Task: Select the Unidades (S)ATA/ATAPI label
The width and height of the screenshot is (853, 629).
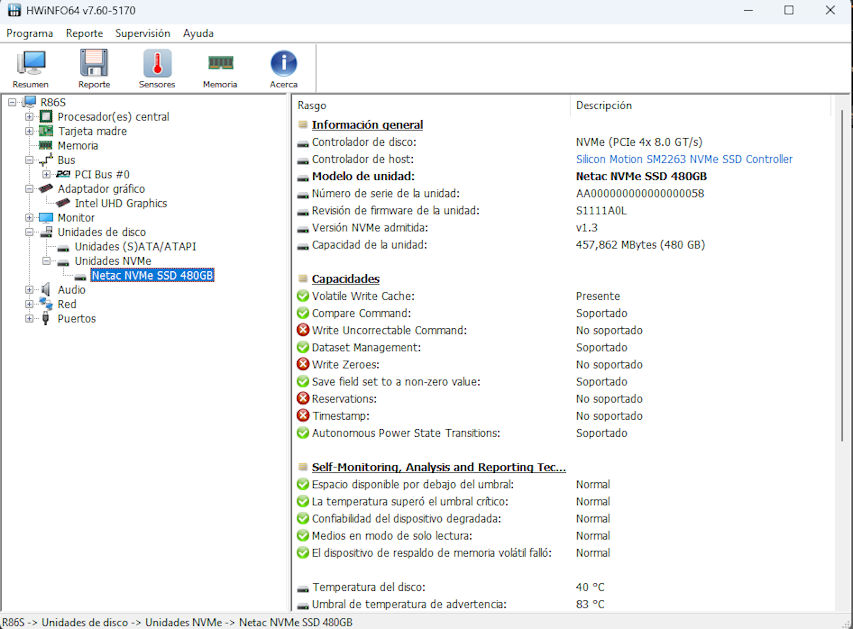Action: pos(135,246)
